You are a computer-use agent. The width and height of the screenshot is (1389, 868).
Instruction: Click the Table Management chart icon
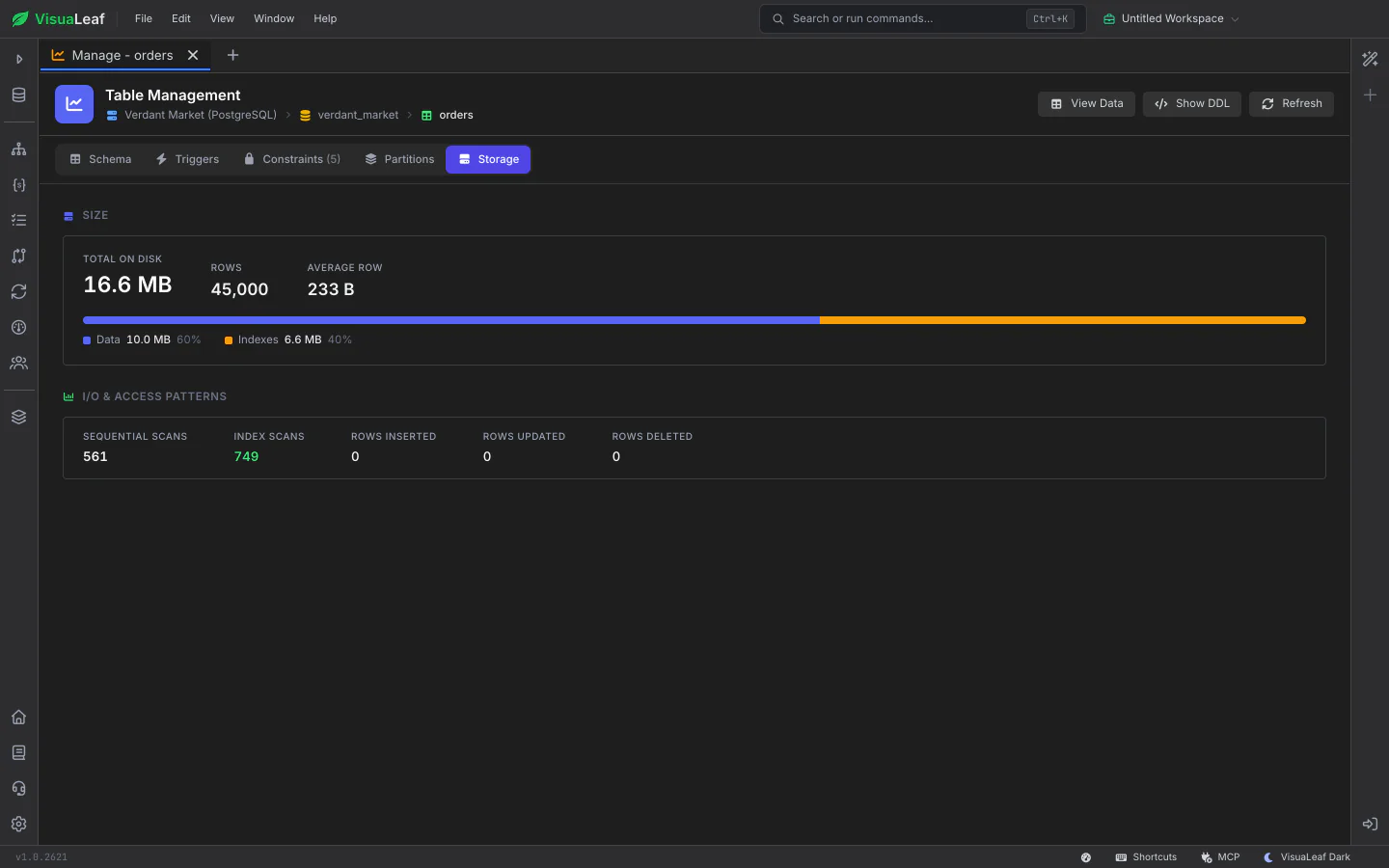(74, 104)
